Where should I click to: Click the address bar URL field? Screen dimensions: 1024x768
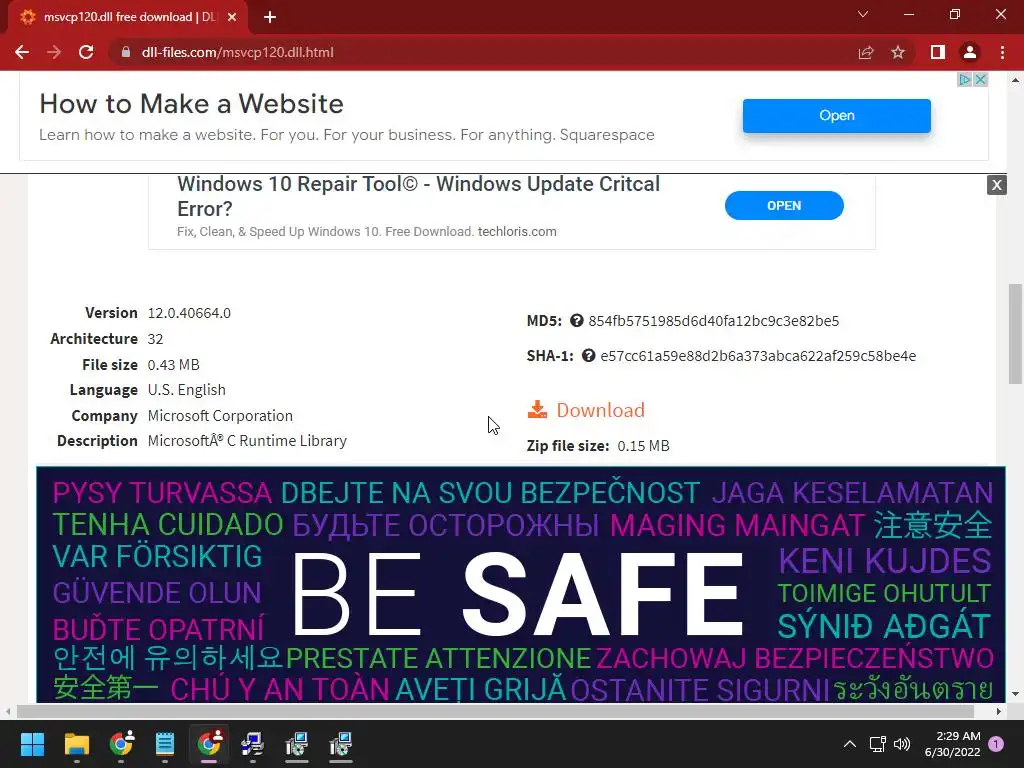click(x=483, y=52)
